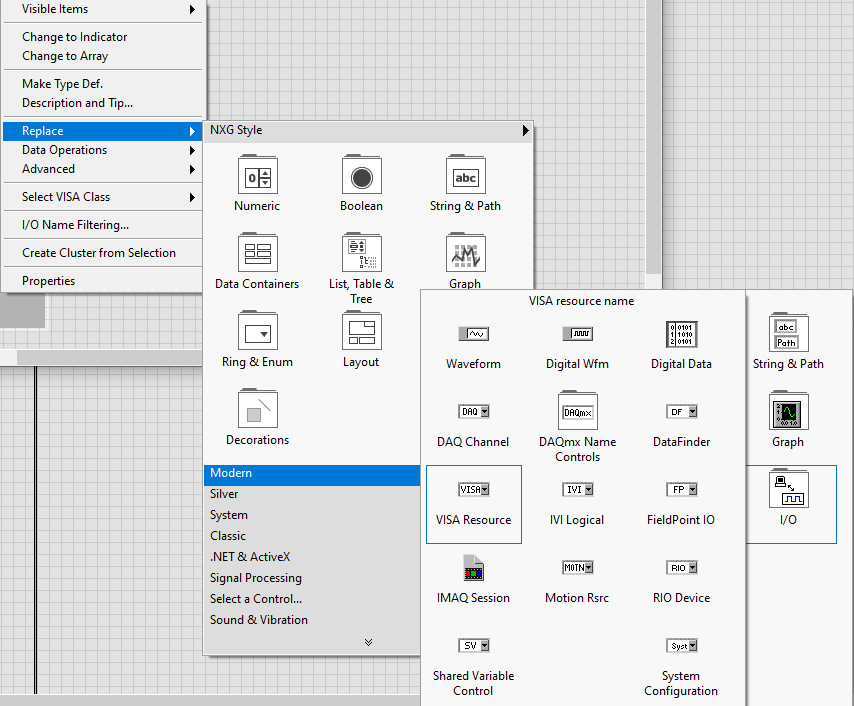Click the horizontal scrollbar under the context menu
Screen dimensions: 854x706
tap(109, 357)
